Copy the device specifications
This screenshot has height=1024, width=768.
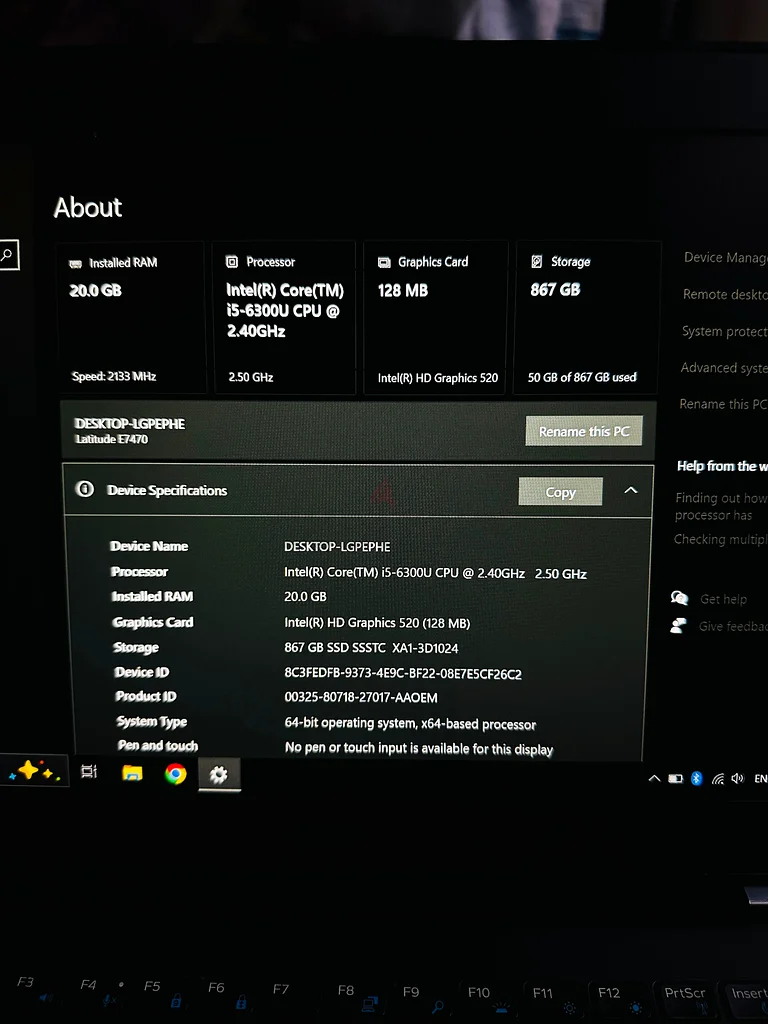coord(560,492)
